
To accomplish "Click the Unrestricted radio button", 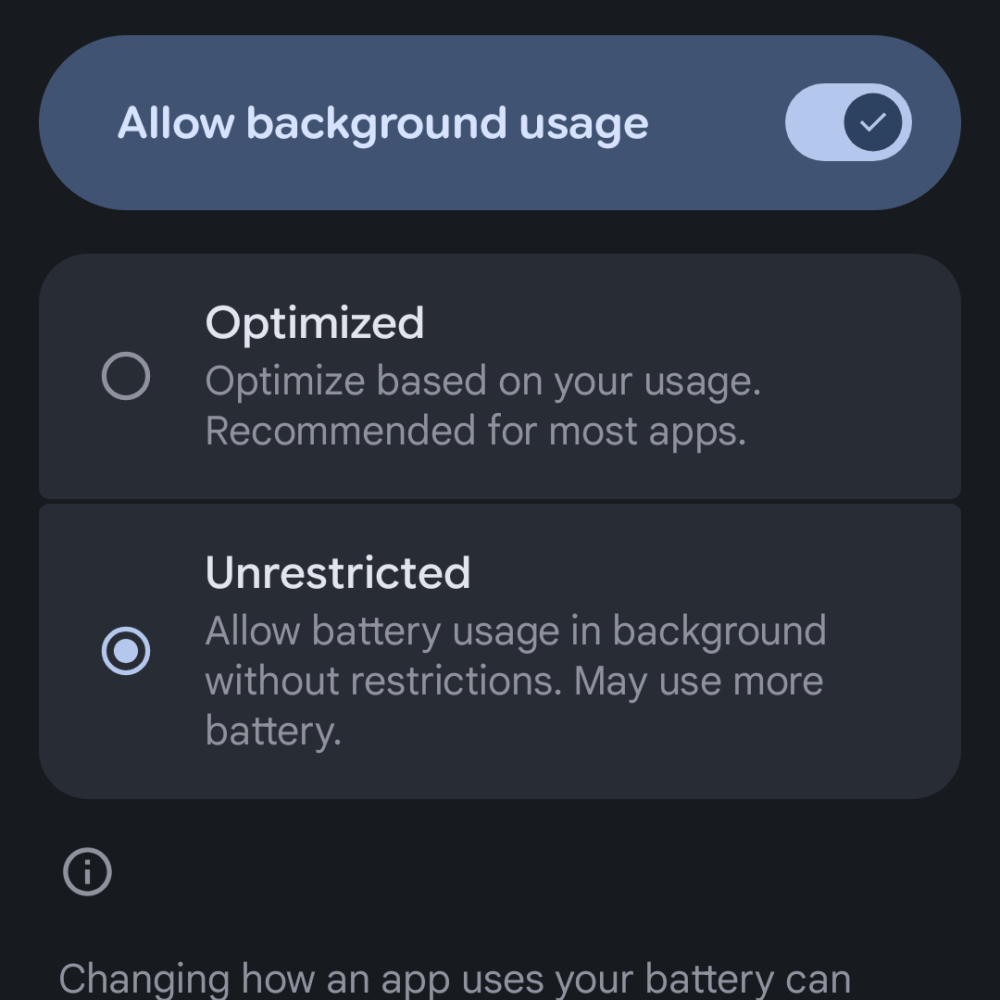I will 126,652.
